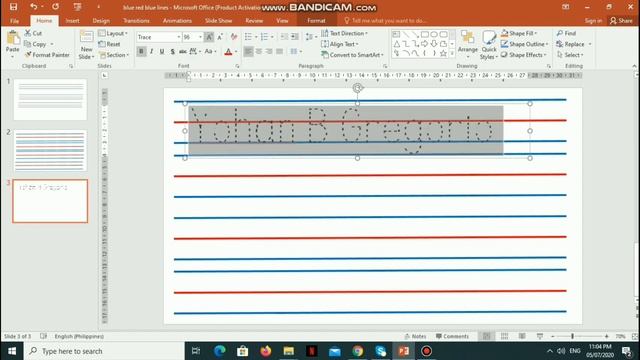Click the Save icon in title bar
This screenshot has height=360, width=640.
[13, 7]
